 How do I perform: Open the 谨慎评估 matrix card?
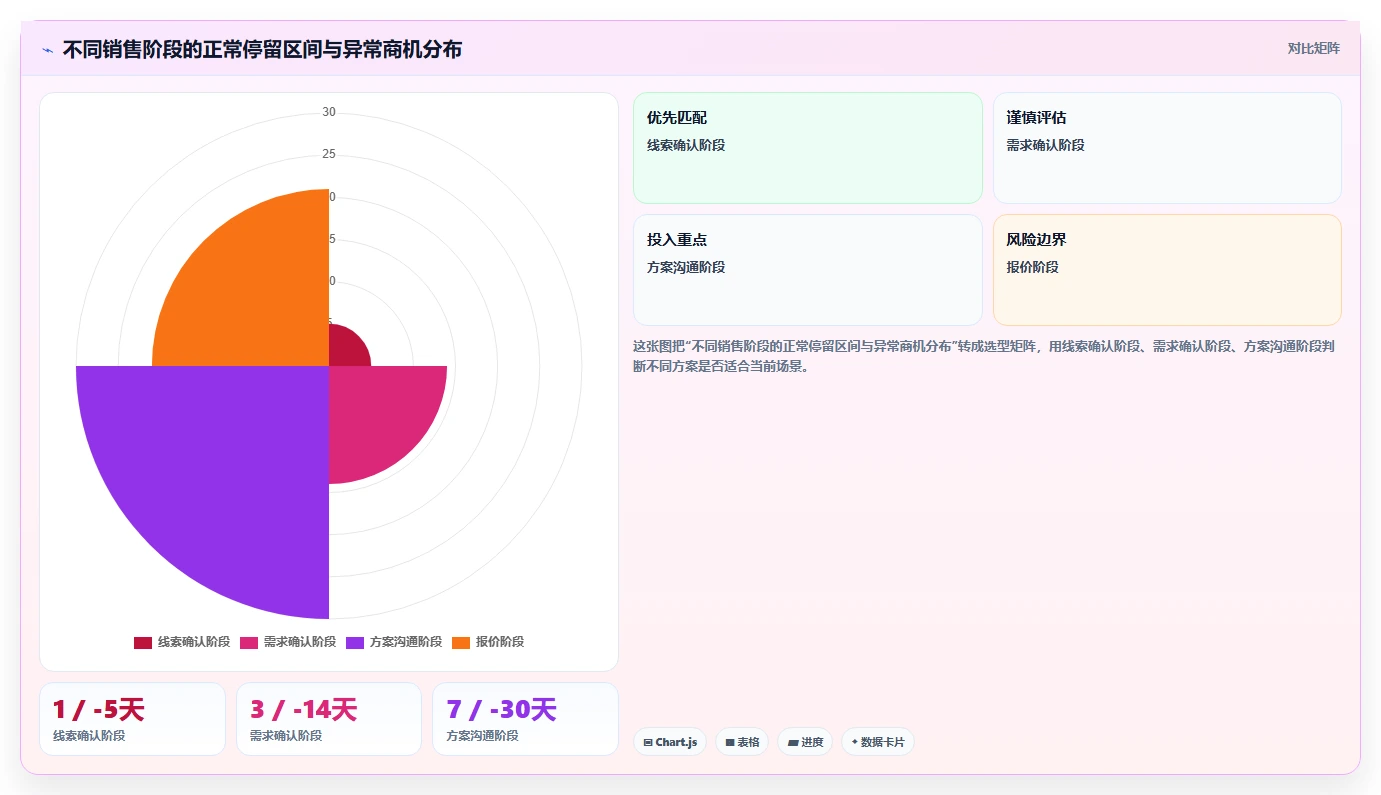click(x=1167, y=148)
